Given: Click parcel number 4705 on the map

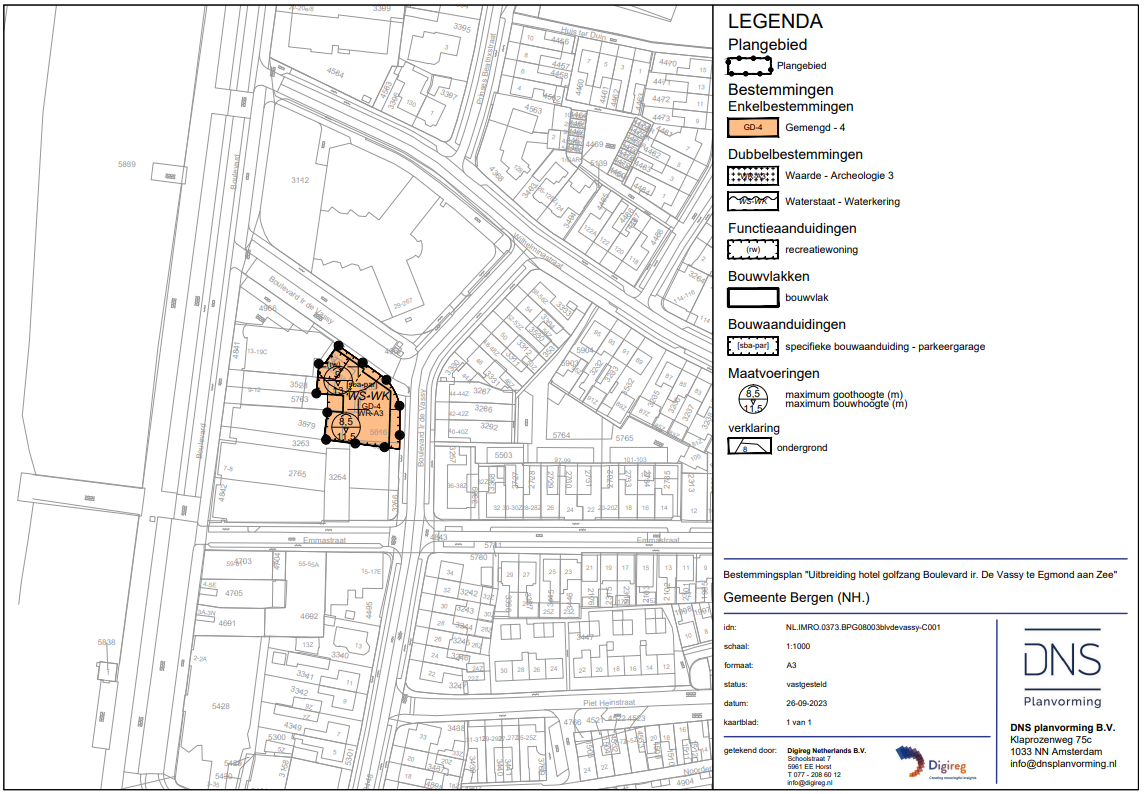Looking at the screenshot, I should pos(234,593).
